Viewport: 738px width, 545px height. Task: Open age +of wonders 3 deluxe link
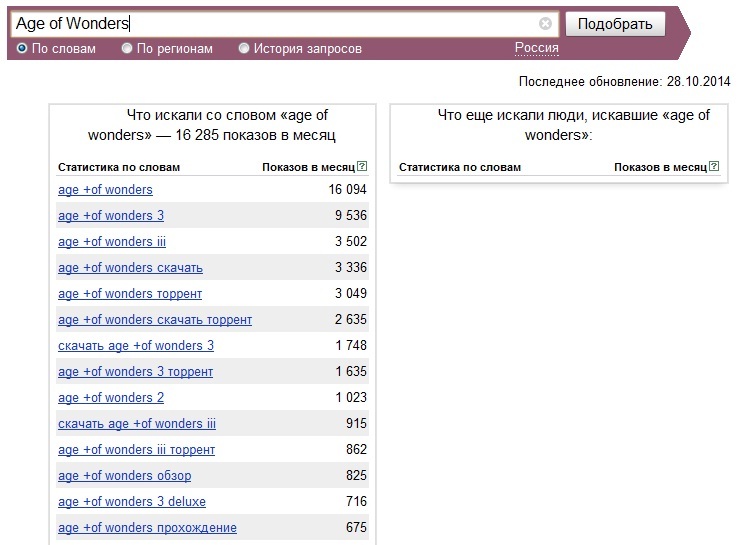[132, 502]
